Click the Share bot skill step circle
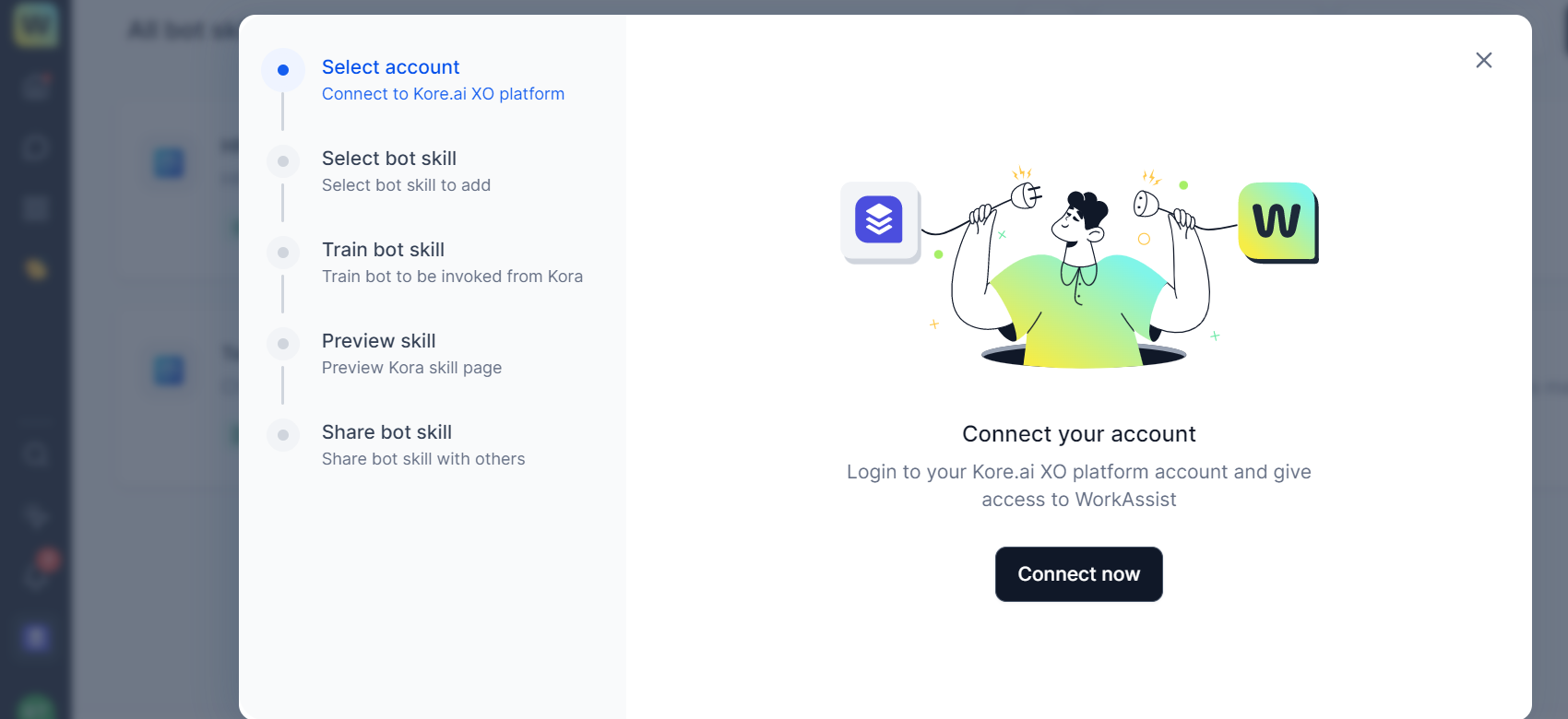The width and height of the screenshot is (1568, 719). 283,435
